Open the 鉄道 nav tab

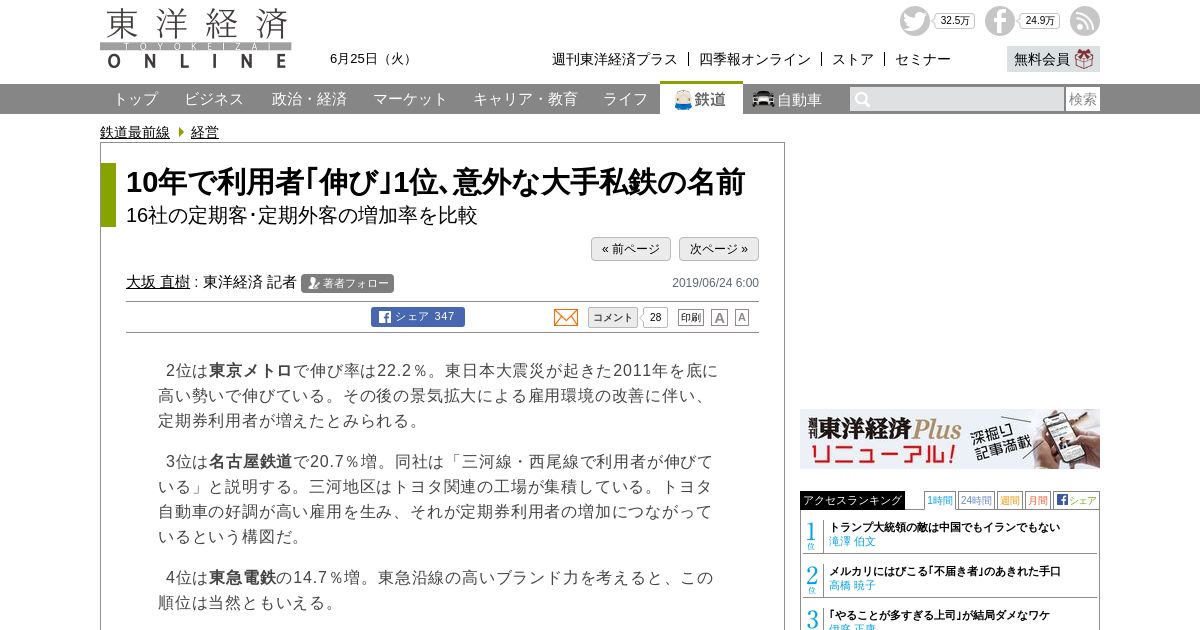(701, 99)
